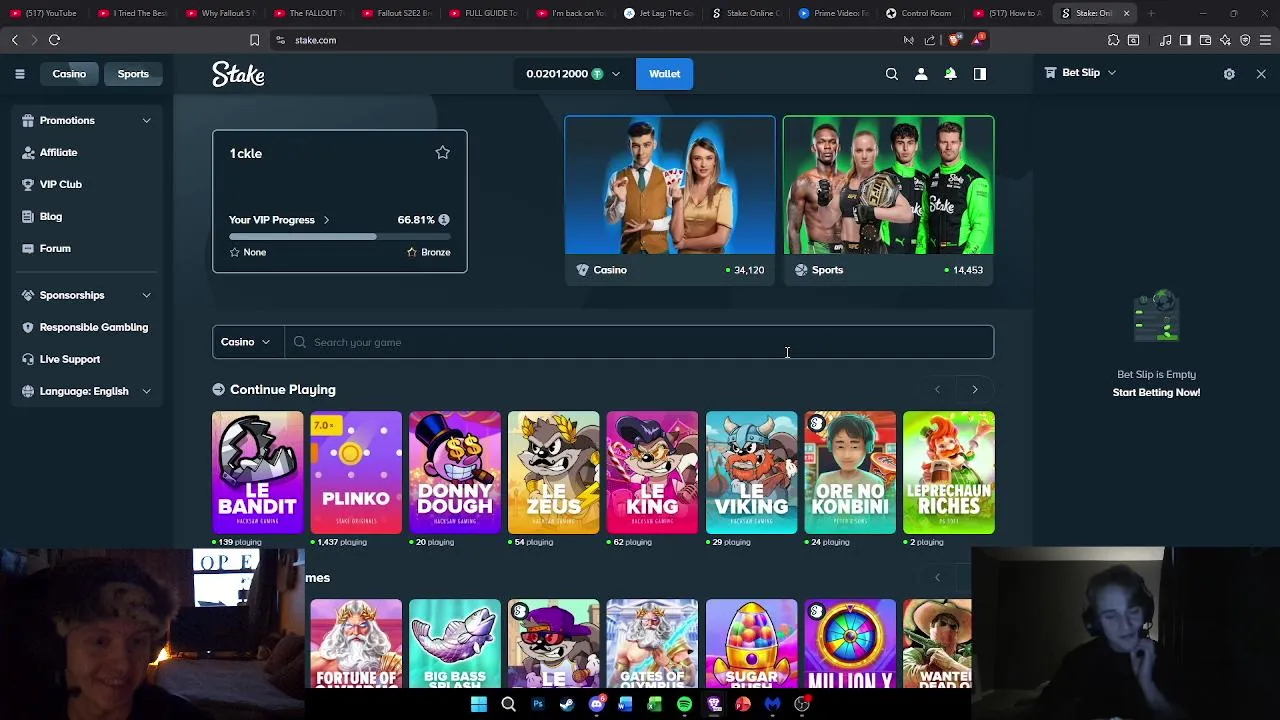Next arrow in Continue Playing carousel

pyautogui.click(x=975, y=389)
